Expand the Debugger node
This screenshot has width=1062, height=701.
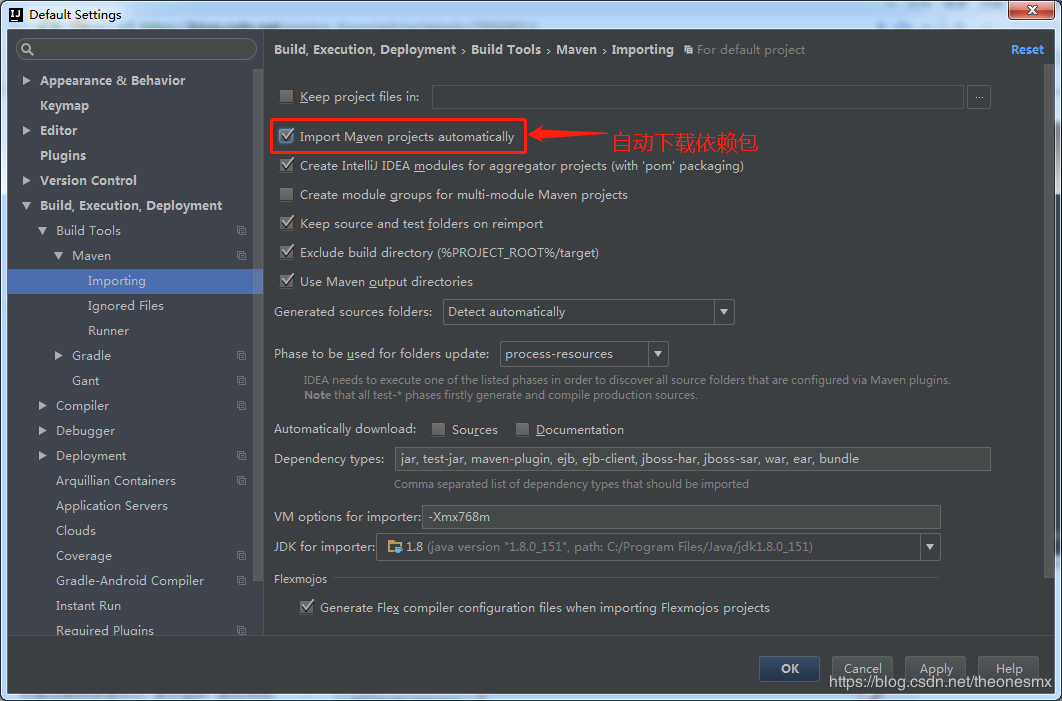[43, 431]
